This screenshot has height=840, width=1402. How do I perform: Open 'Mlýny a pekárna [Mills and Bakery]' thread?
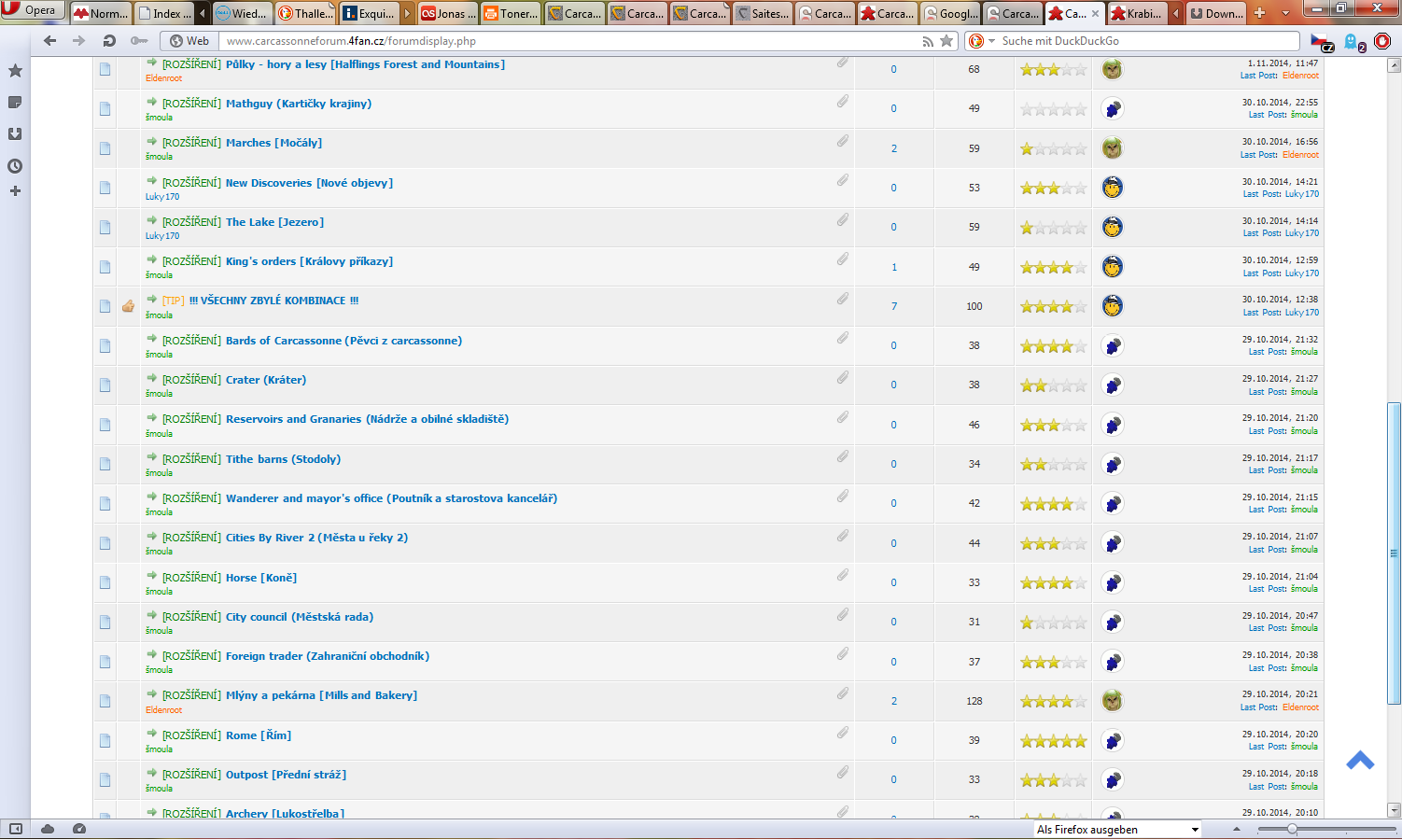click(321, 695)
